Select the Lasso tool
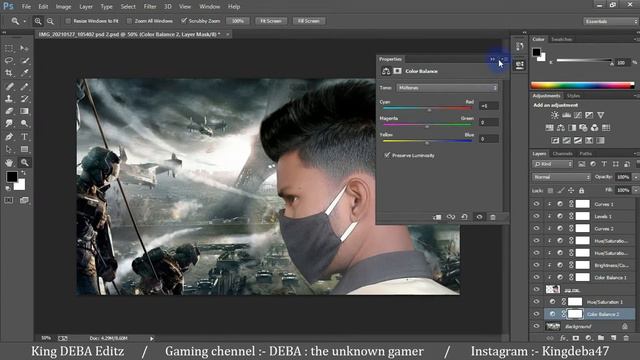 click(x=9, y=60)
